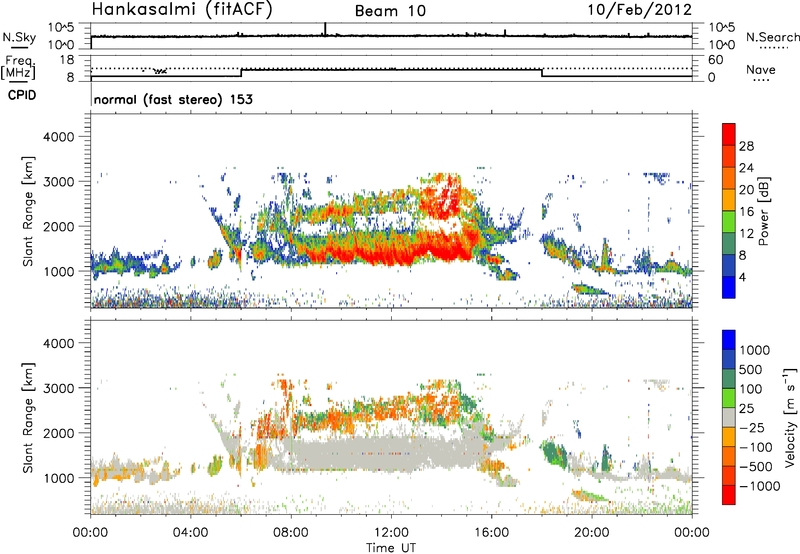
Task: Click the "500" label on Velocity colorbar
Action: tap(750, 369)
